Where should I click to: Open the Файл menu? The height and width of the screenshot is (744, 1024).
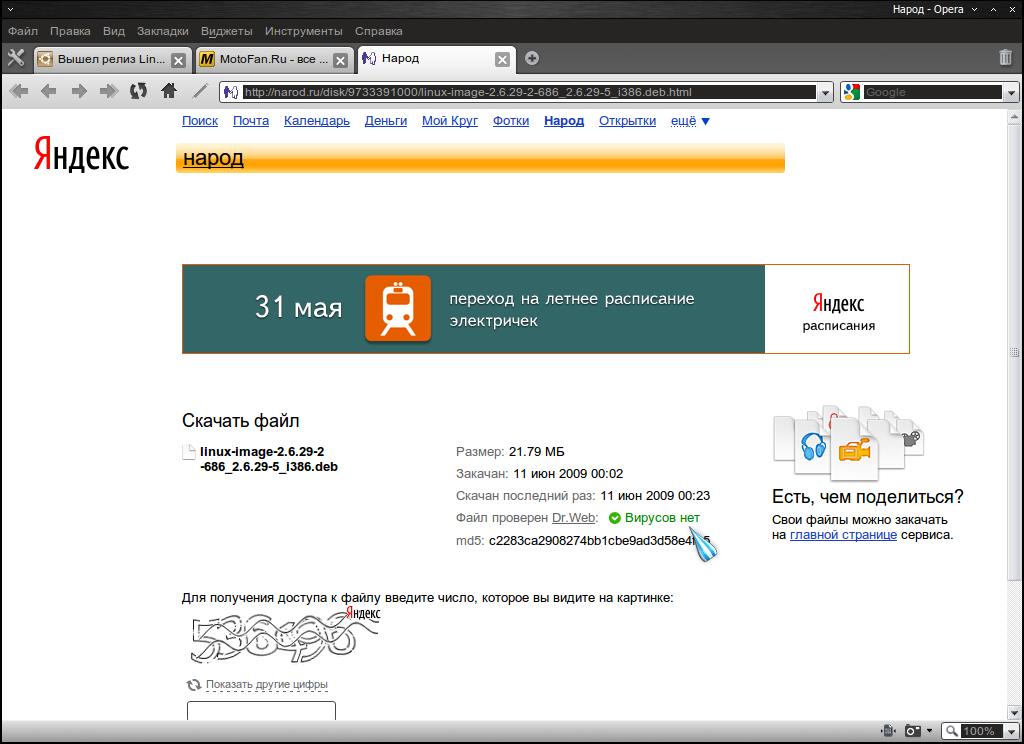tap(23, 31)
